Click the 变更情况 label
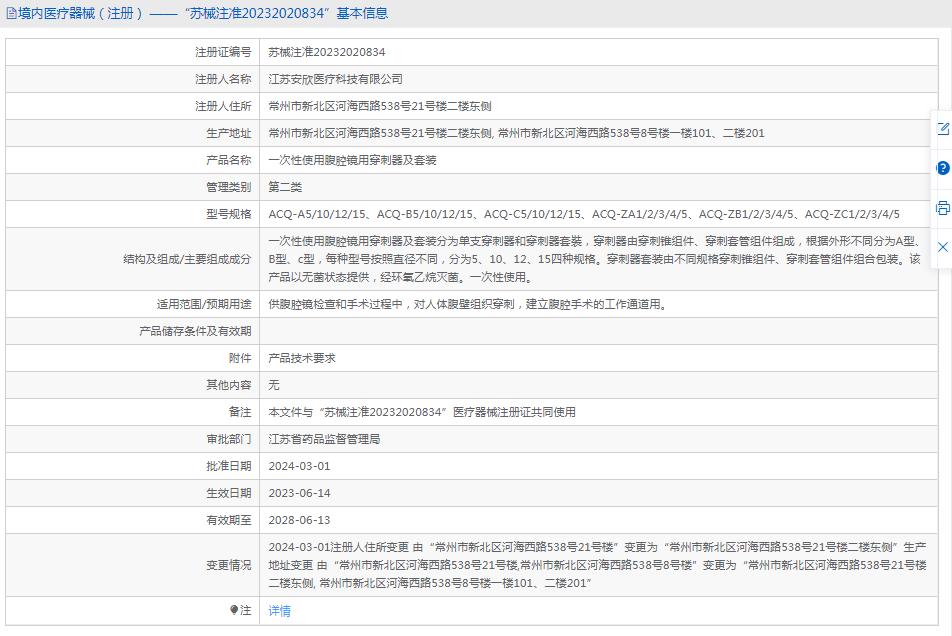This screenshot has height=636, width=952. (x=228, y=565)
